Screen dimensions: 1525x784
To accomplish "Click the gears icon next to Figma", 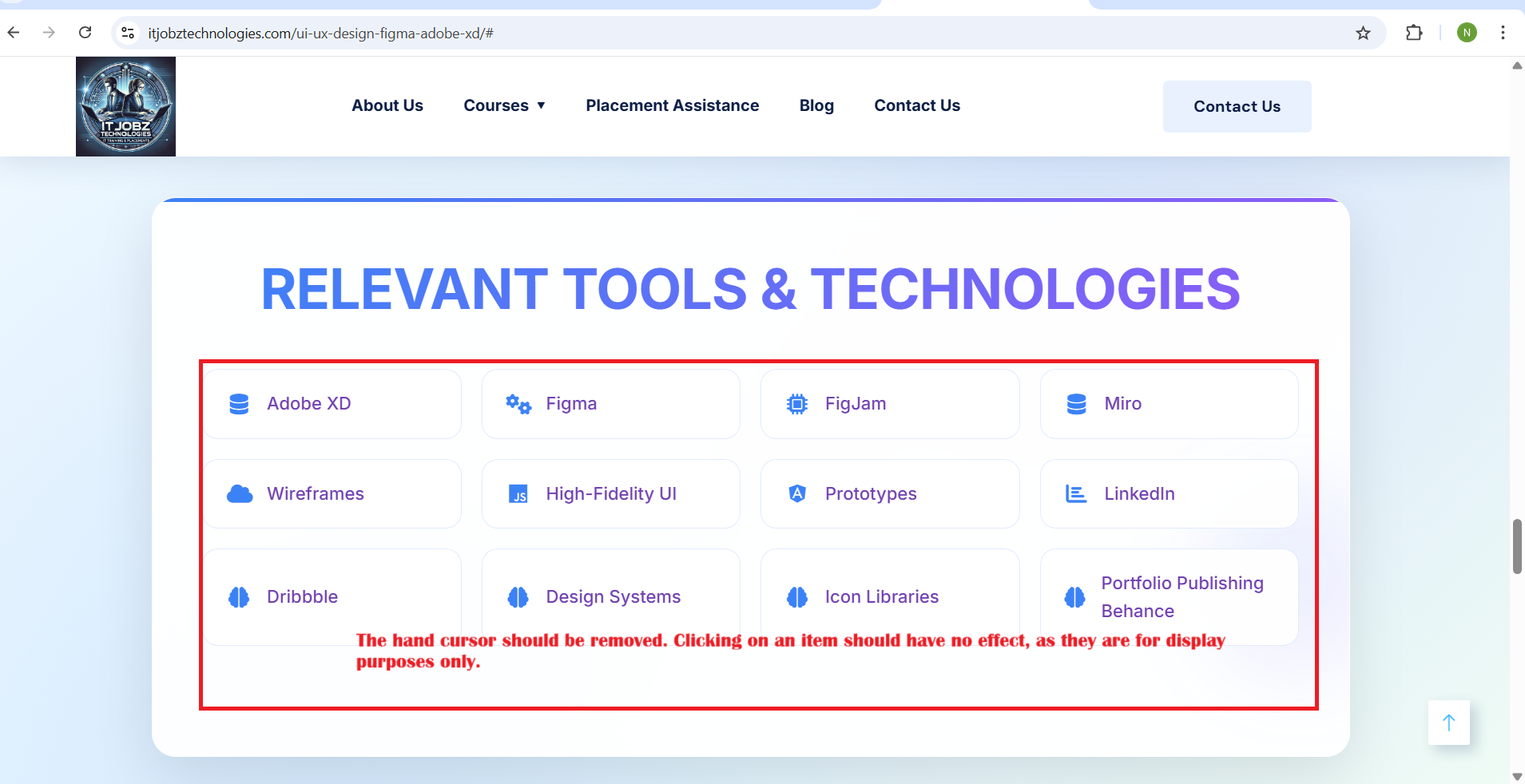I will 518,404.
